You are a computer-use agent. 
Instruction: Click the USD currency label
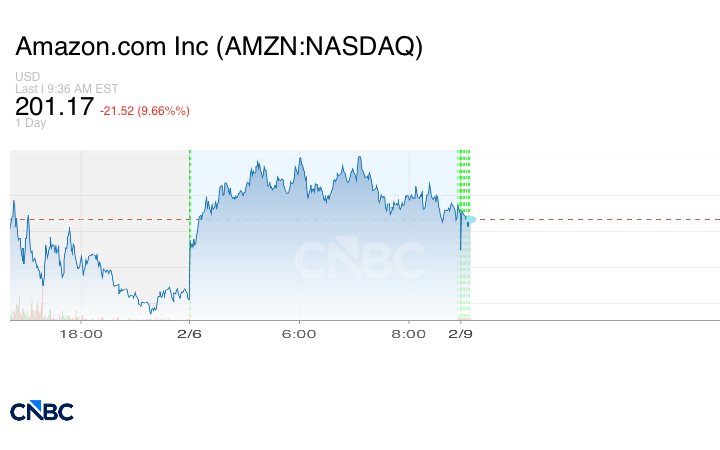tap(28, 77)
